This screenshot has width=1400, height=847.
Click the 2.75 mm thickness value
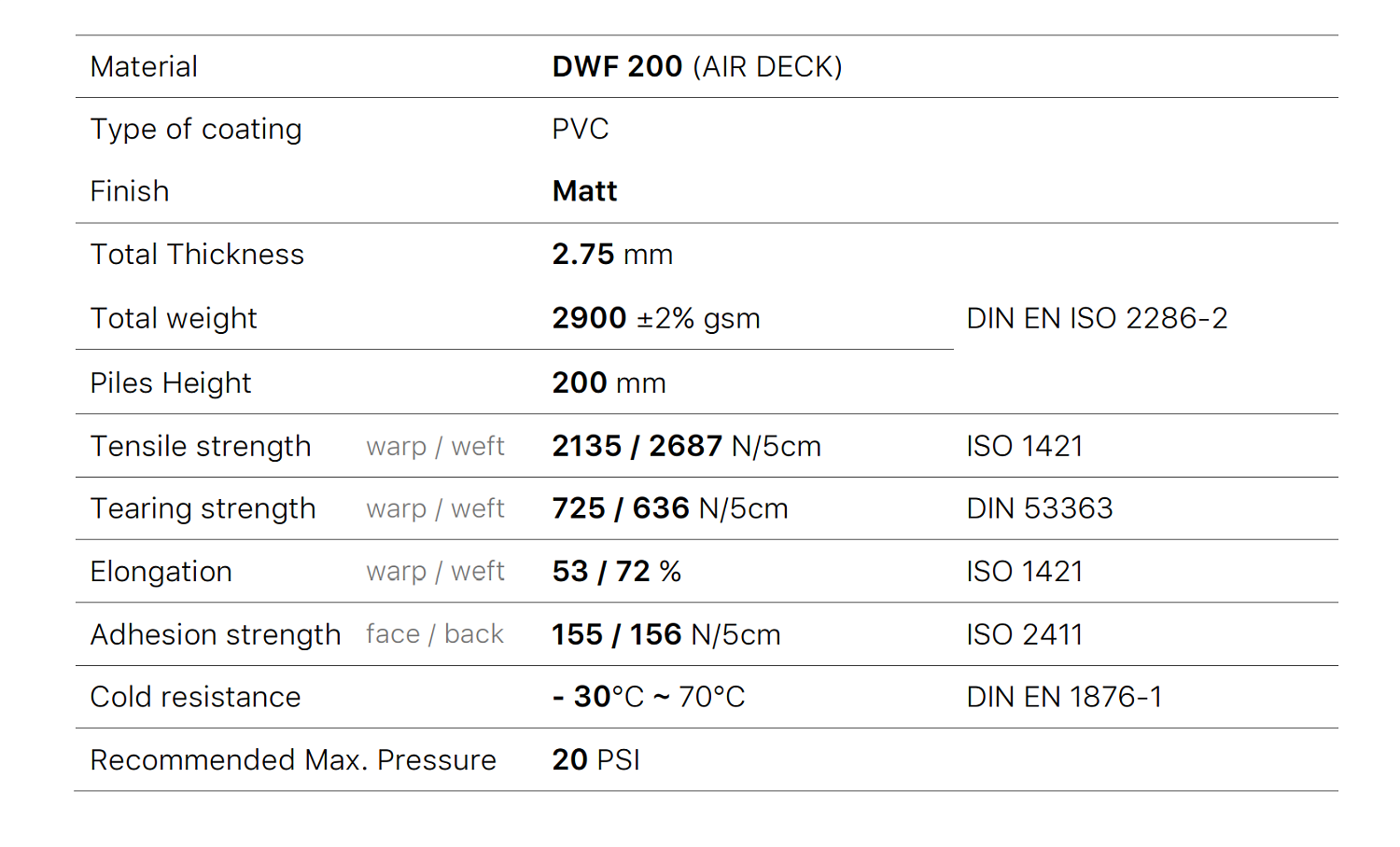(611, 255)
